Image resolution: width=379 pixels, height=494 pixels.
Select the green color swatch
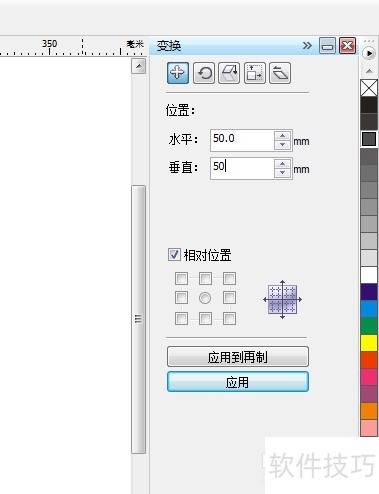(369, 326)
